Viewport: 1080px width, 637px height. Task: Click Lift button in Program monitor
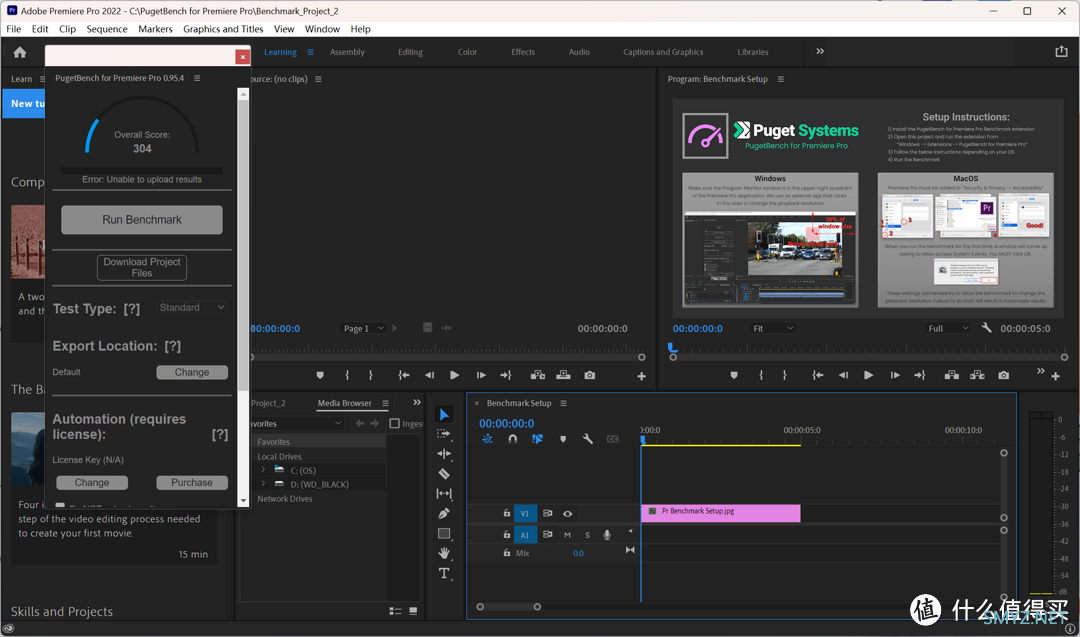click(952, 375)
